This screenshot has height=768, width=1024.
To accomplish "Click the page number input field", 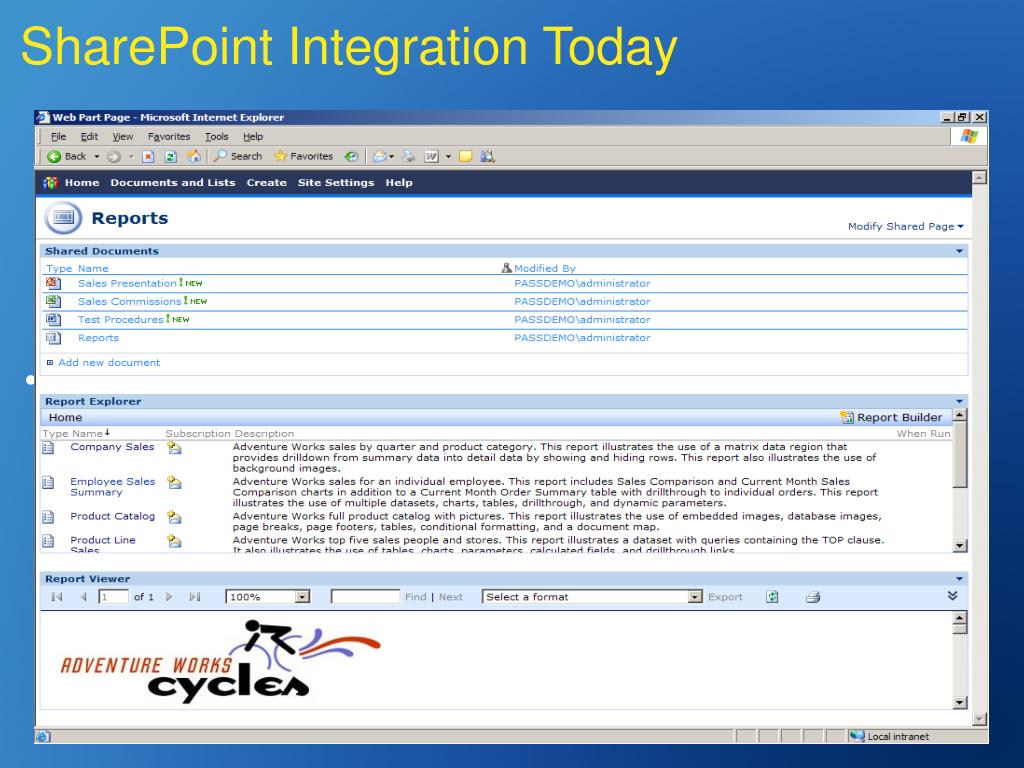I will 113,597.
